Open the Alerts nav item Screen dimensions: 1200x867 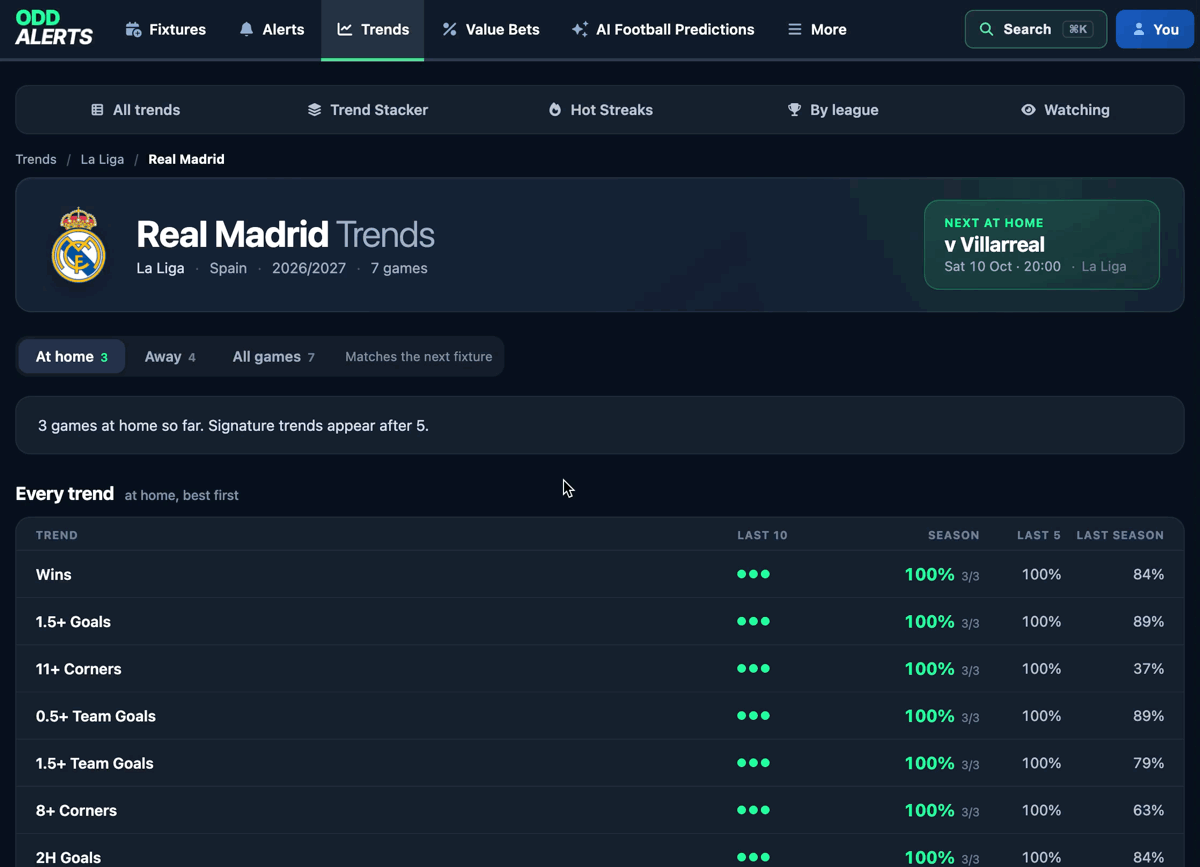point(271,29)
